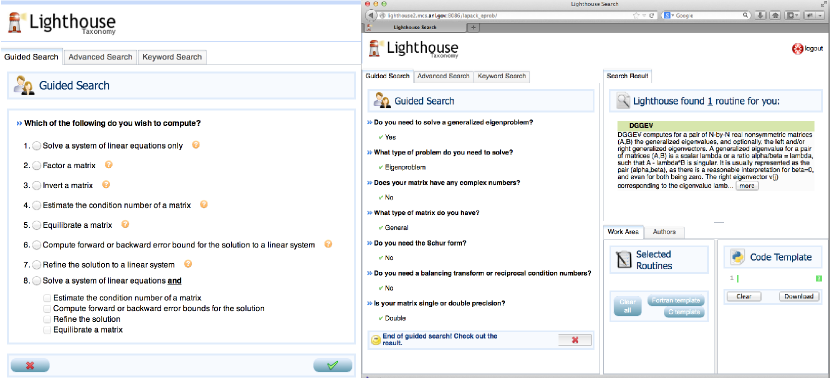Open the search engine dropdown in Google box
Screen dimensions: 830x378
click(672, 15)
